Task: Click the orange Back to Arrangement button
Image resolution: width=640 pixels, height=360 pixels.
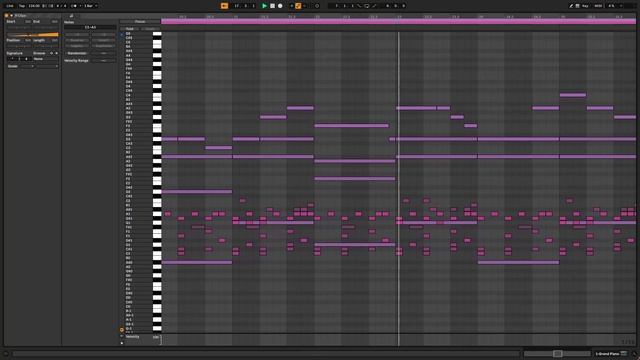Action: tap(224, 6)
